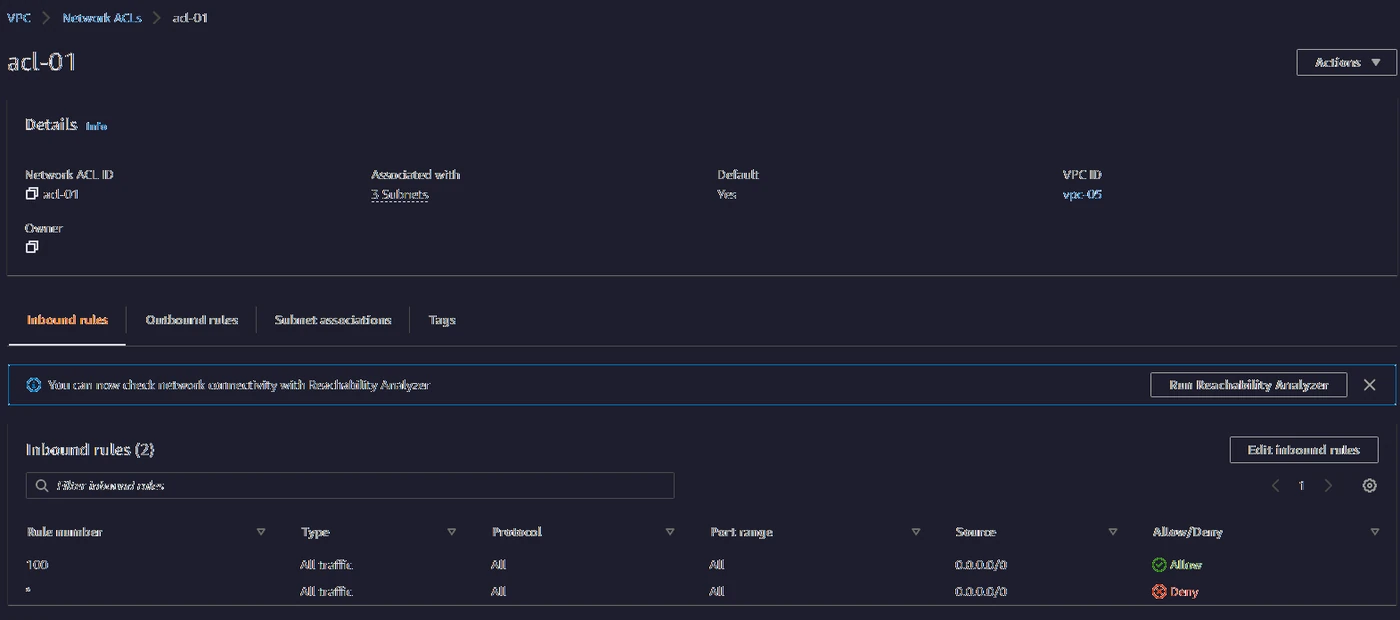Click the asterisk rule number cell
Image resolution: width=1400 pixels, height=620 pixels.
click(28, 591)
